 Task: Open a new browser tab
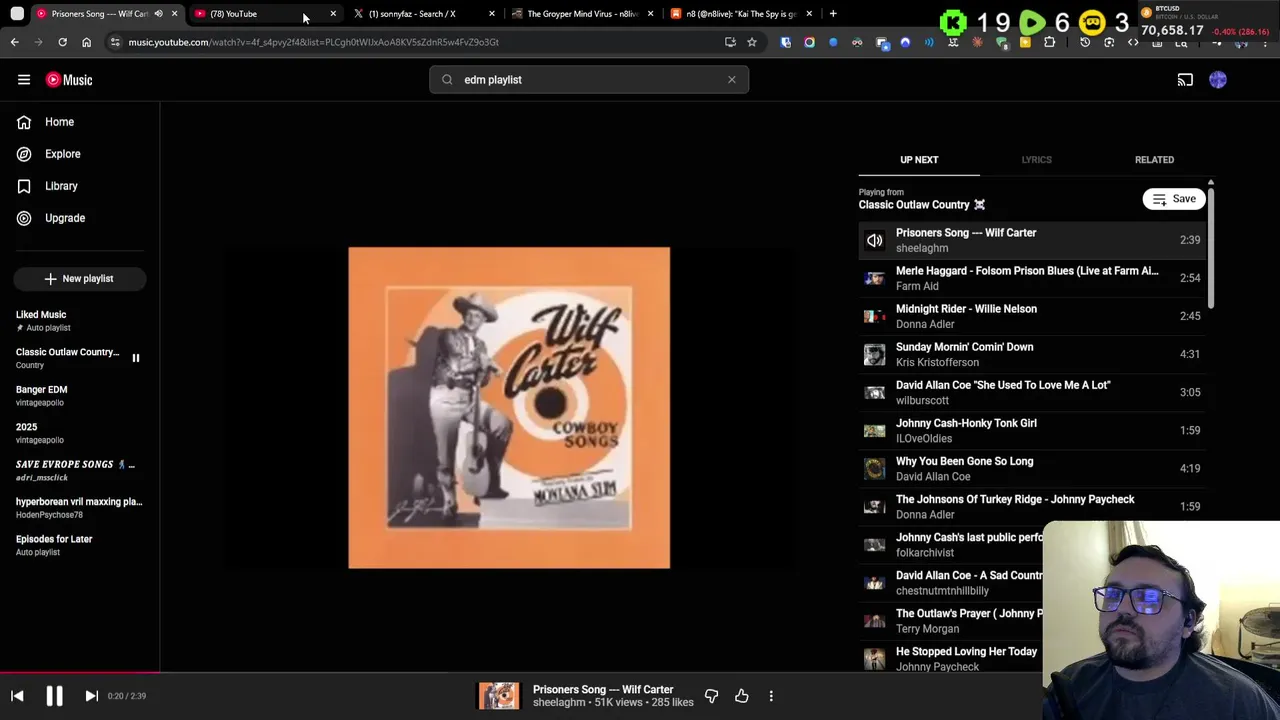click(833, 14)
